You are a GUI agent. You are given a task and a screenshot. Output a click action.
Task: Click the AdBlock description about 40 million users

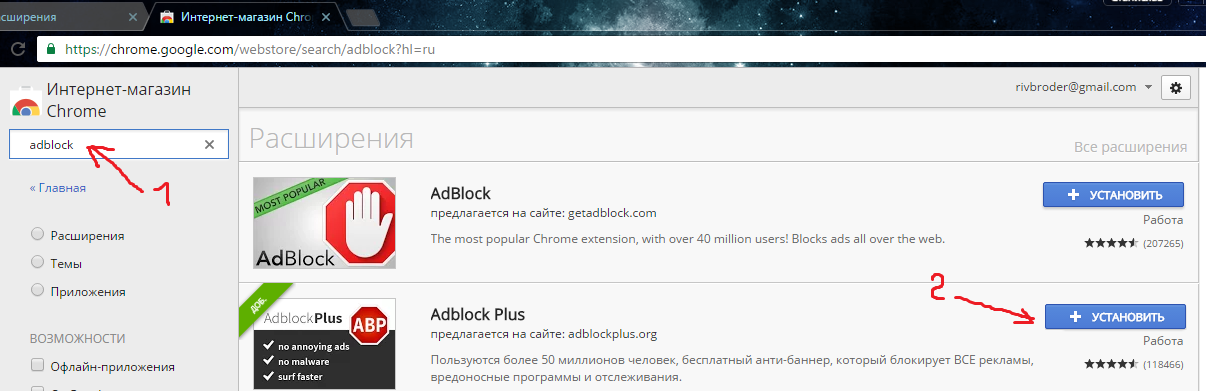click(x=687, y=239)
